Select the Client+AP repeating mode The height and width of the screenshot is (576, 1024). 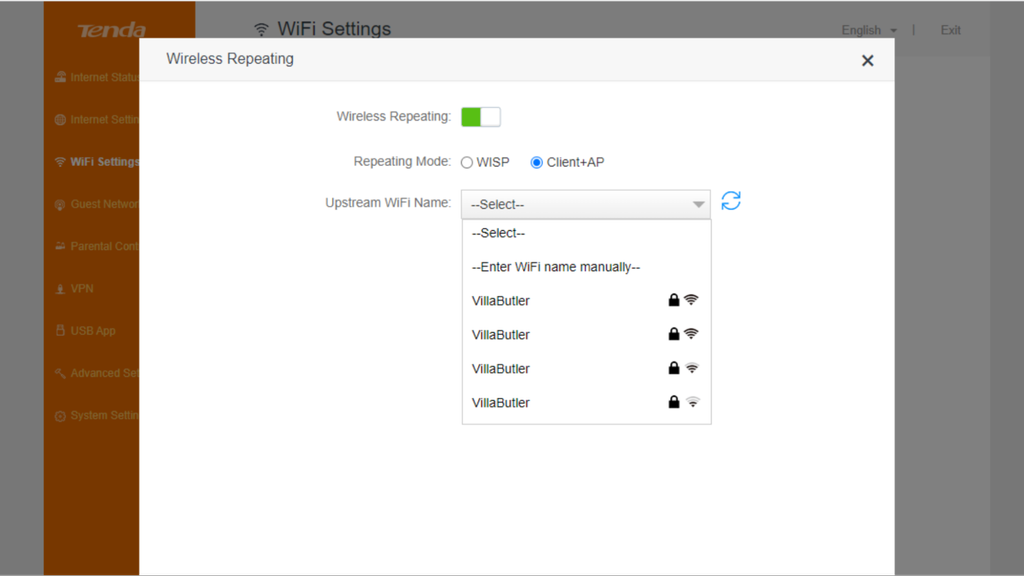[x=536, y=161]
